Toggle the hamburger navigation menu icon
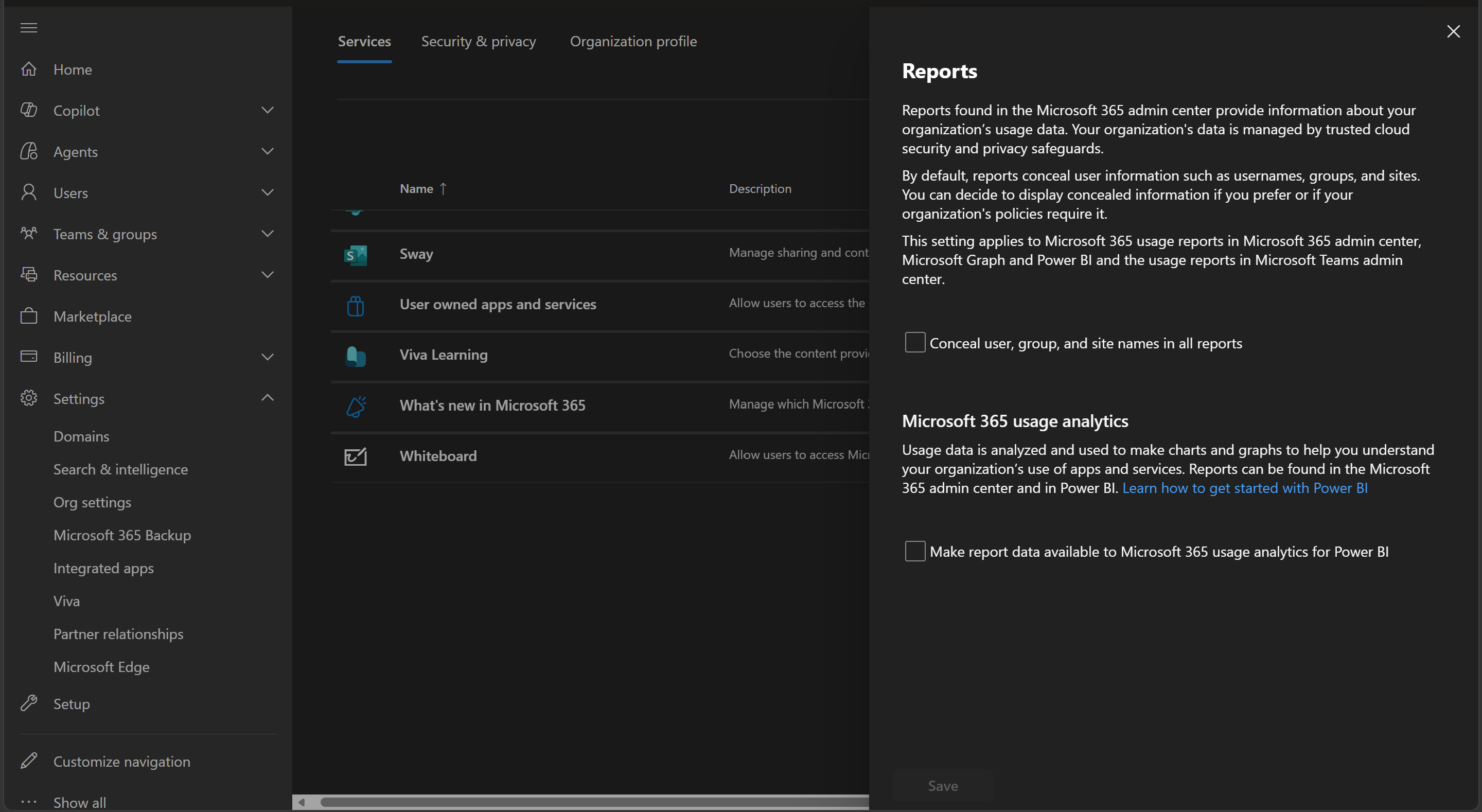This screenshot has height=812, width=1482. click(x=29, y=28)
